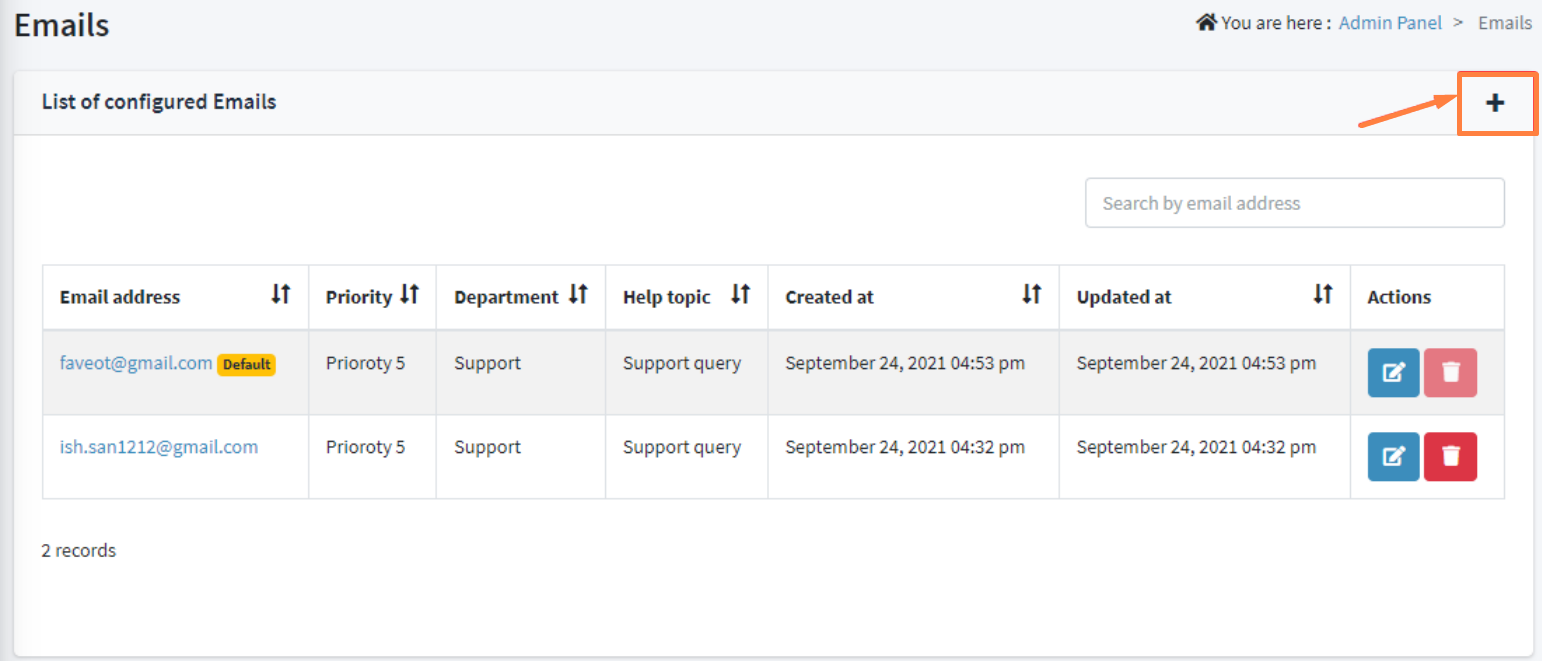The width and height of the screenshot is (1542, 661).
Task: Click the + icon to add a new email
Action: 1495,102
